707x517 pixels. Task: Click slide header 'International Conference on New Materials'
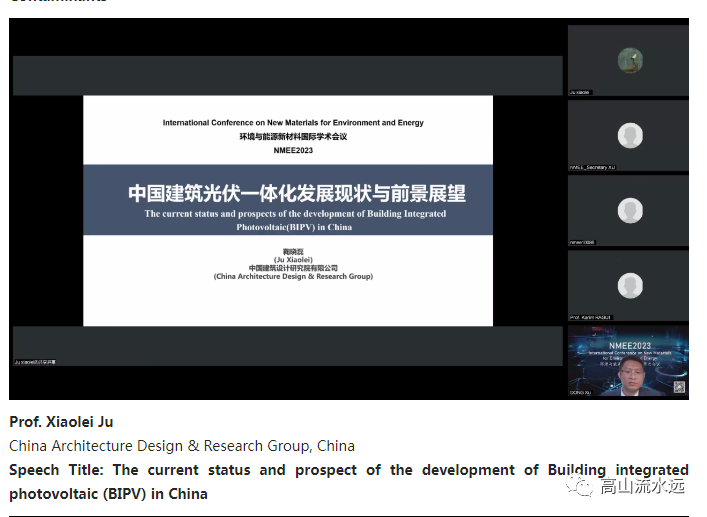point(293,123)
